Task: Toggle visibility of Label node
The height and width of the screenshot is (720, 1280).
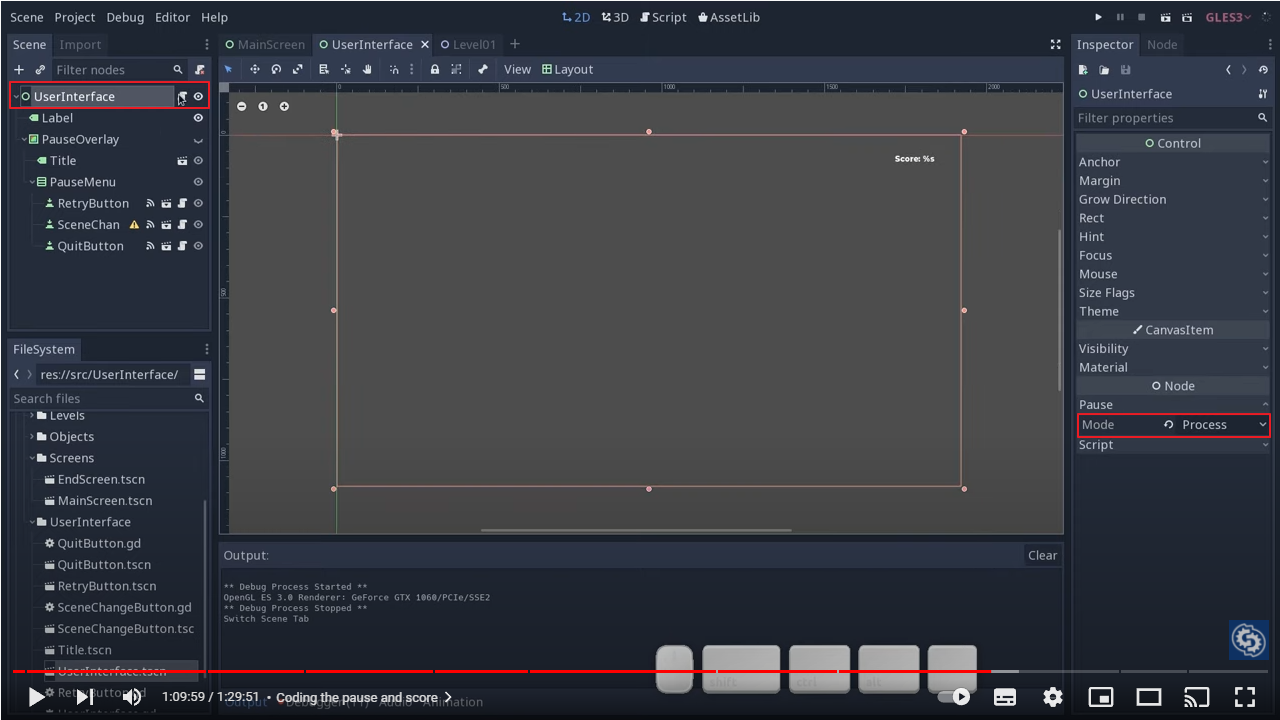Action: click(x=198, y=118)
